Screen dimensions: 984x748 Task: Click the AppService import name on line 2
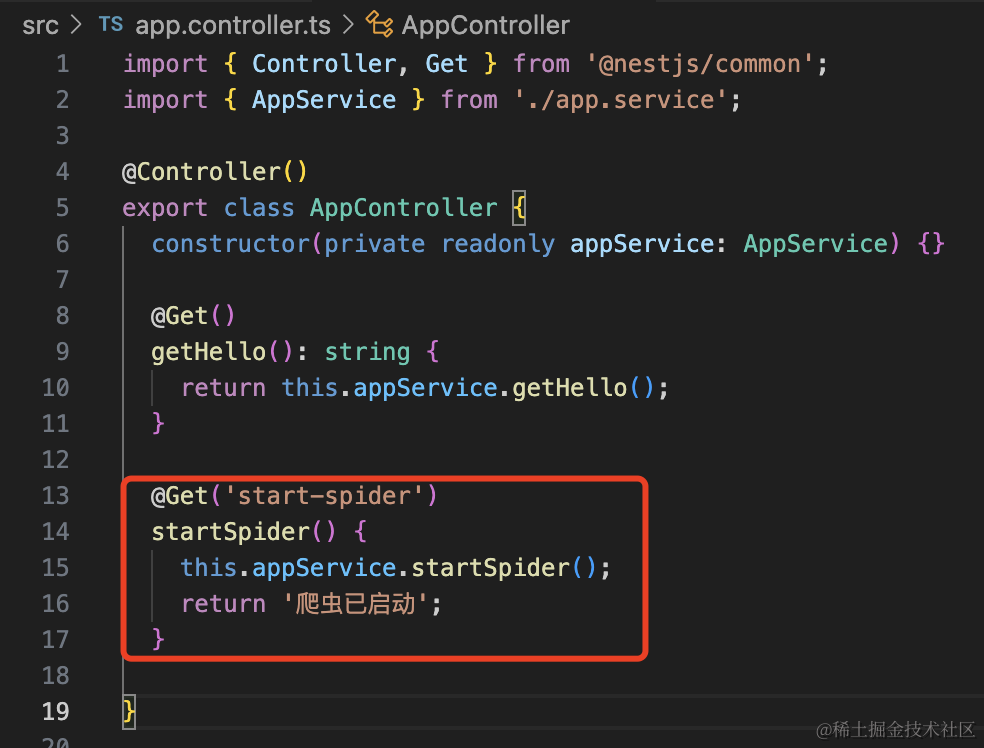(324, 100)
